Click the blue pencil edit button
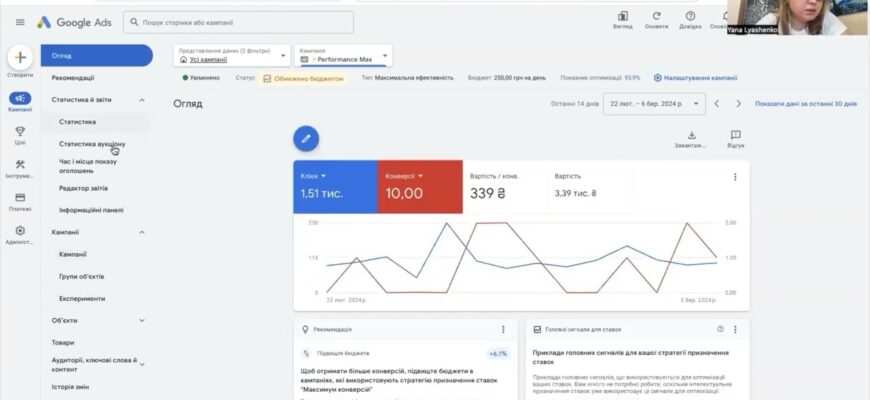This screenshot has width=870, height=400. pyautogui.click(x=306, y=139)
